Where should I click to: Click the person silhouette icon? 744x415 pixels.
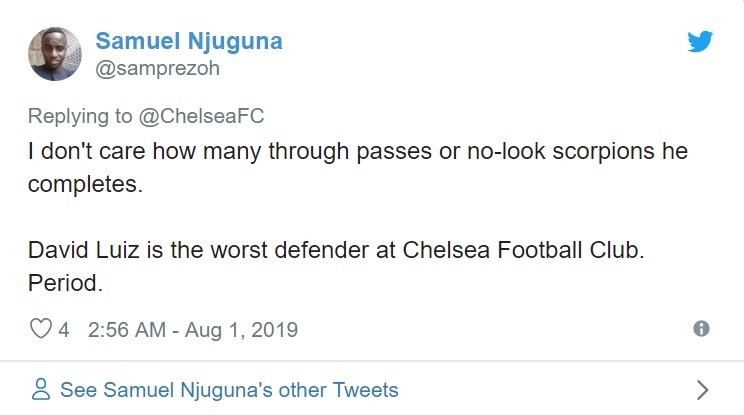tap(41, 389)
